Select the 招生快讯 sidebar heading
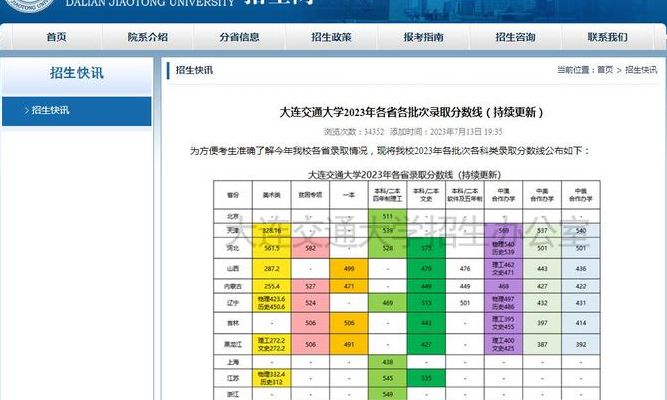This screenshot has width=667, height=400. pos(77,73)
